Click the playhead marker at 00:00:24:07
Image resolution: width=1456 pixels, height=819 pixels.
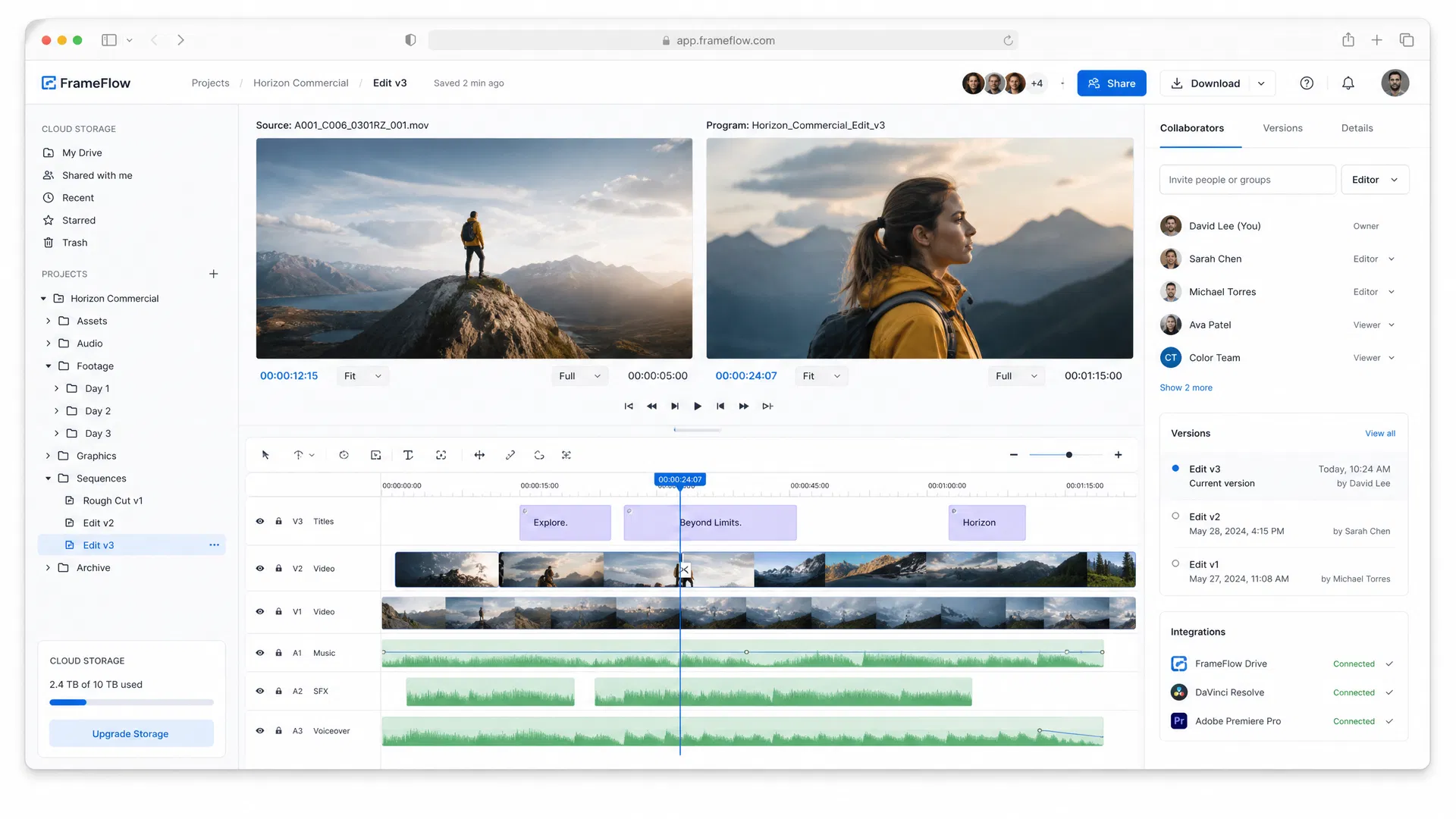pos(679,480)
